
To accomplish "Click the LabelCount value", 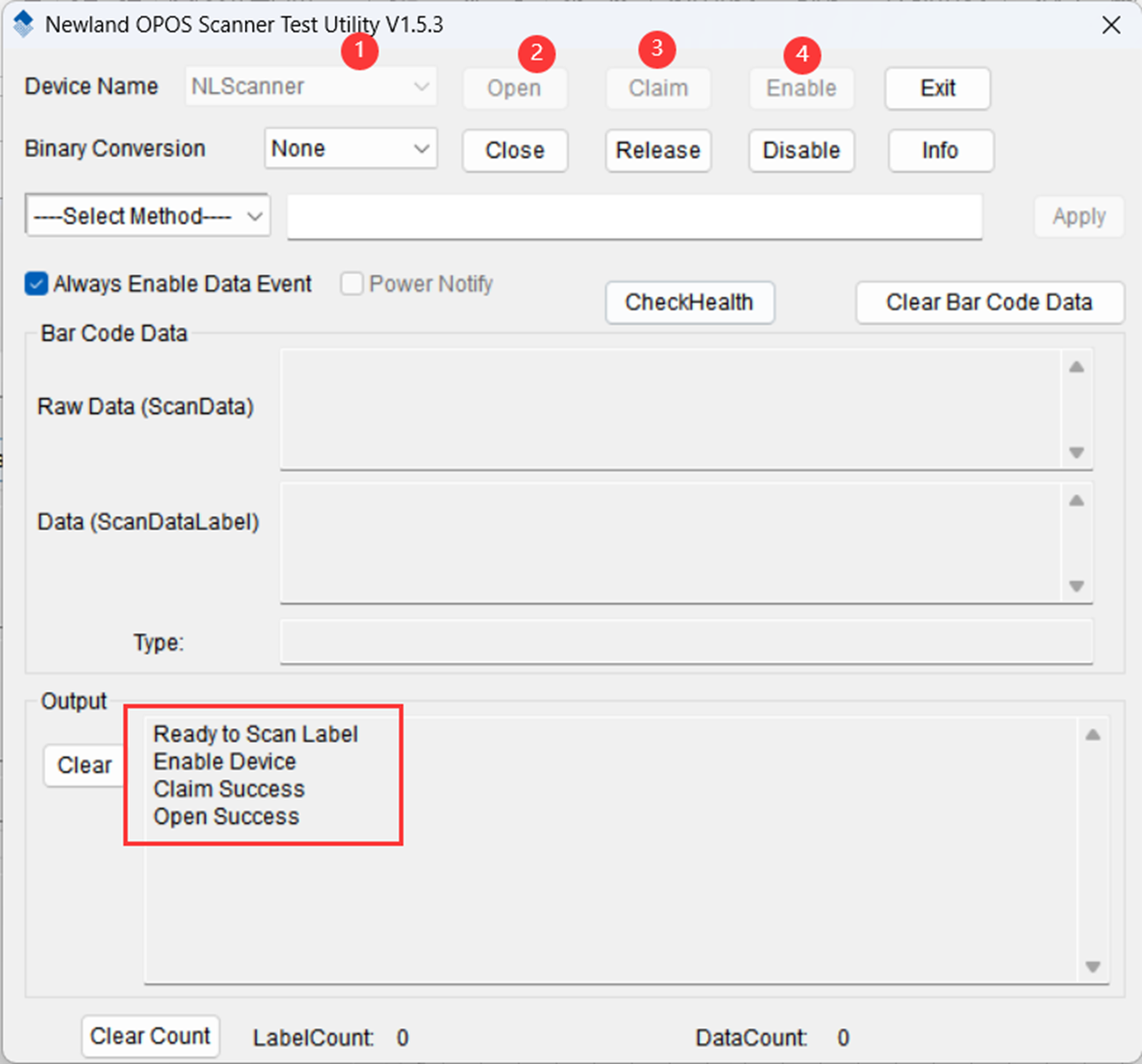I will pos(403,1038).
